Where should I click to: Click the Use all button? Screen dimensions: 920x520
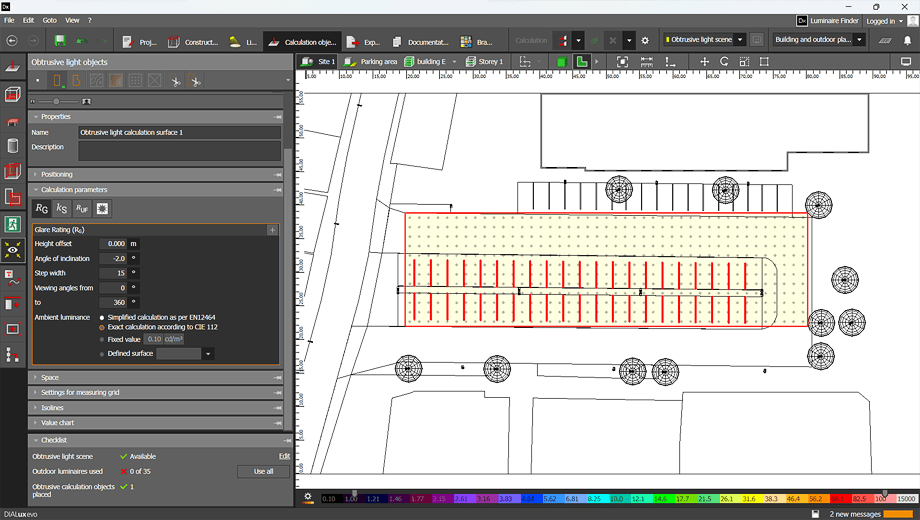click(x=263, y=471)
